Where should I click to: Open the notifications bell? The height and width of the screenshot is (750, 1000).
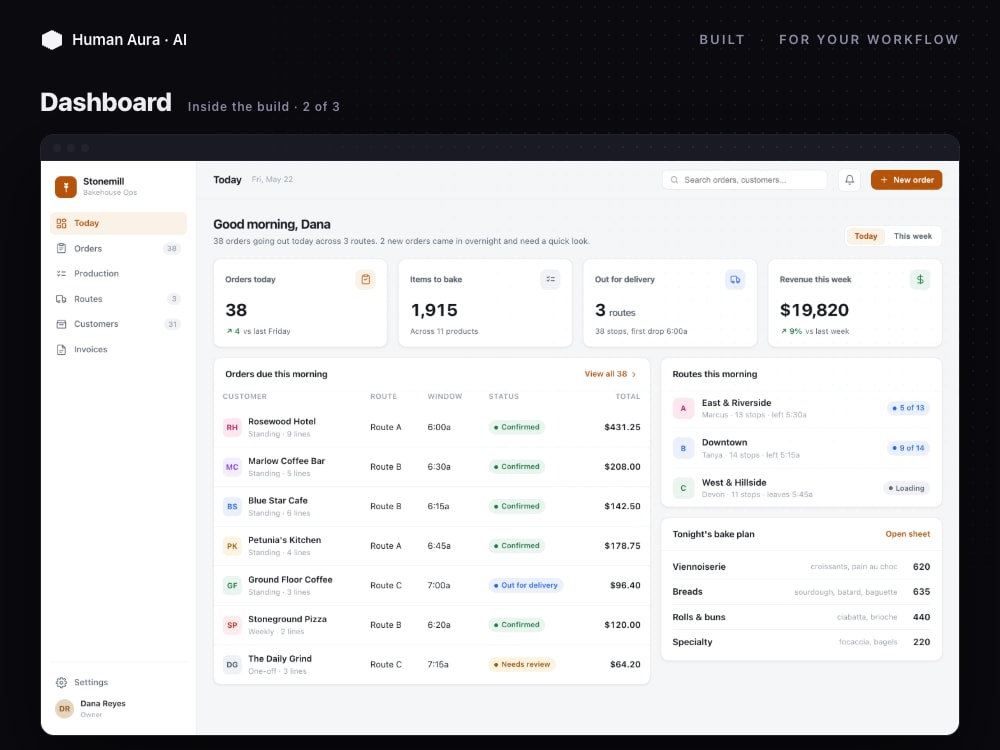click(849, 180)
